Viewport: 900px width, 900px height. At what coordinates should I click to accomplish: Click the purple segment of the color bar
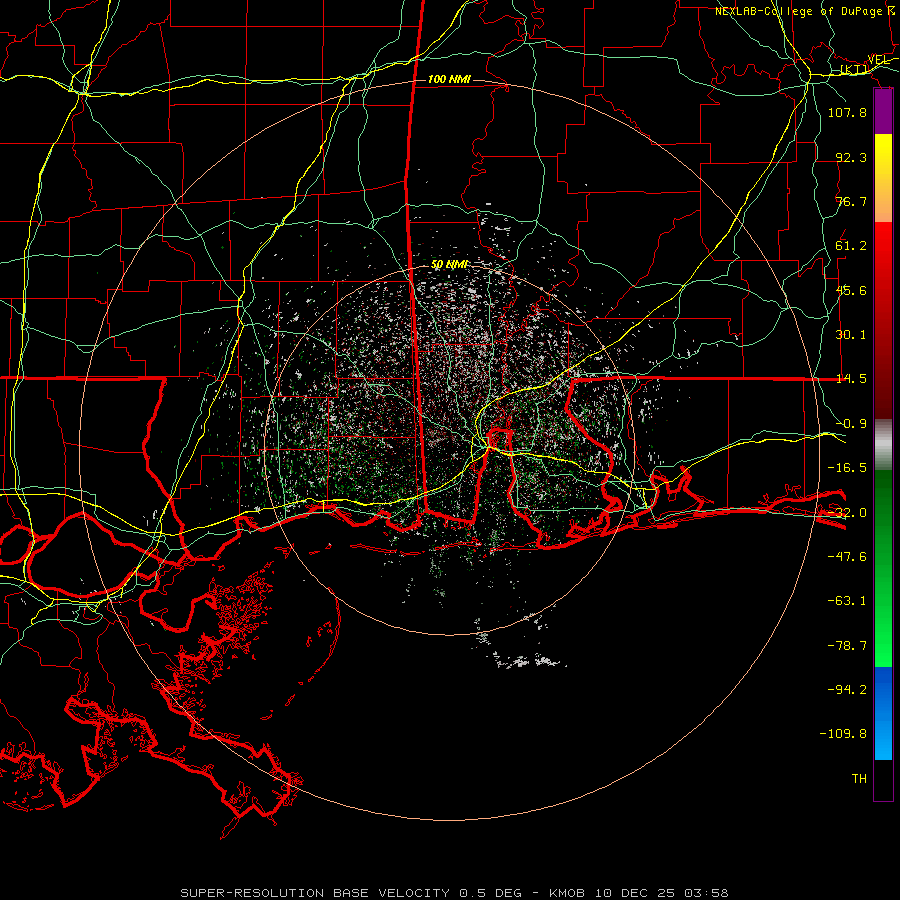point(883,112)
